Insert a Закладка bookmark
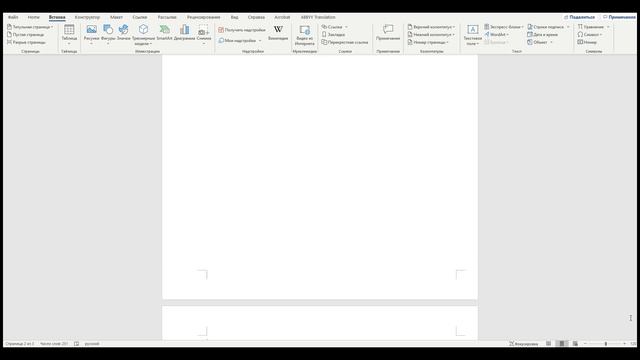640x360 pixels. pos(333,35)
